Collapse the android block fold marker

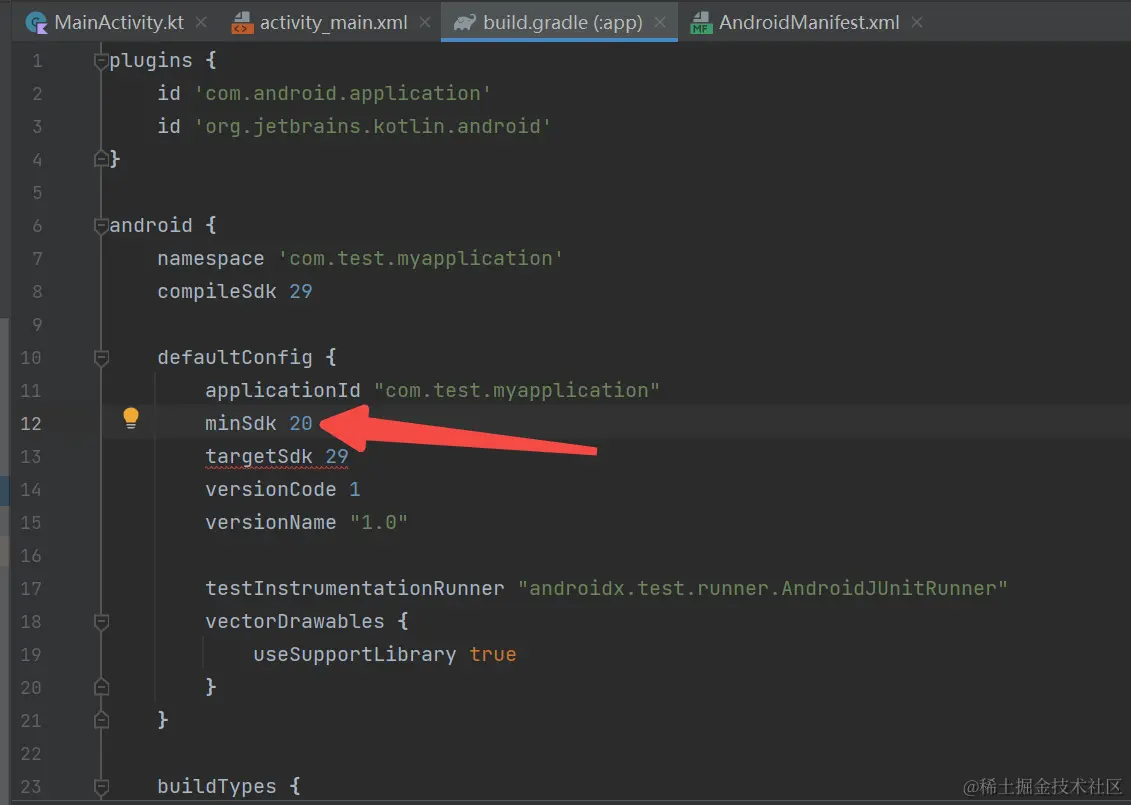tap(101, 226)
